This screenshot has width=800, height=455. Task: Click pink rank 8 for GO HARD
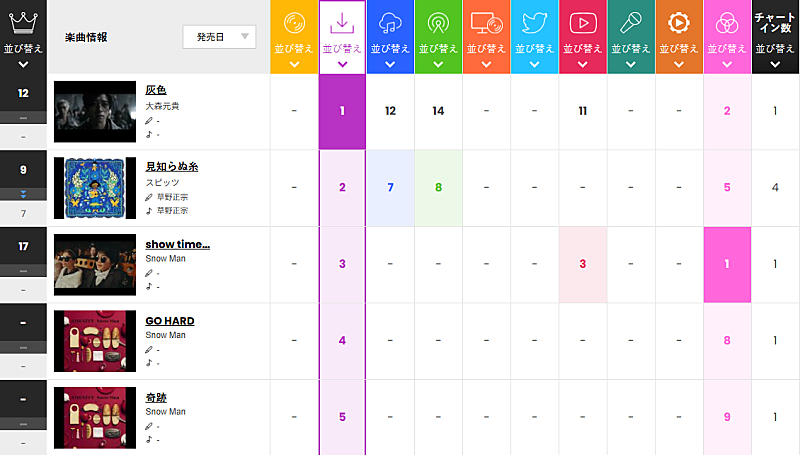pos(727,341)
